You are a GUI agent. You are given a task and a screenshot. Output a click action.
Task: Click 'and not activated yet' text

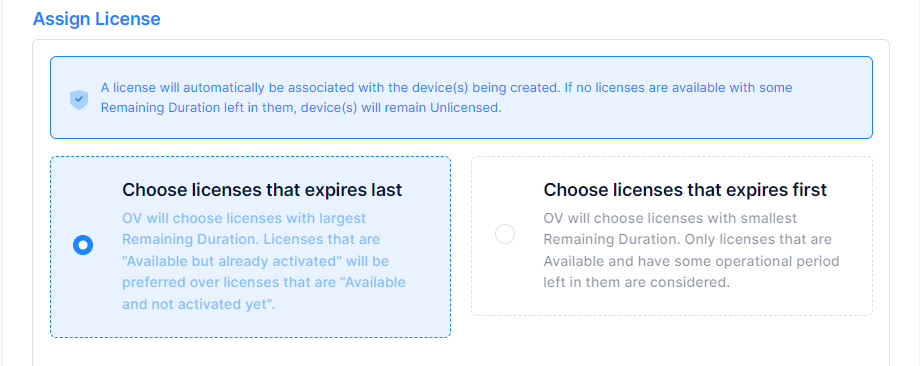(198, 304)
